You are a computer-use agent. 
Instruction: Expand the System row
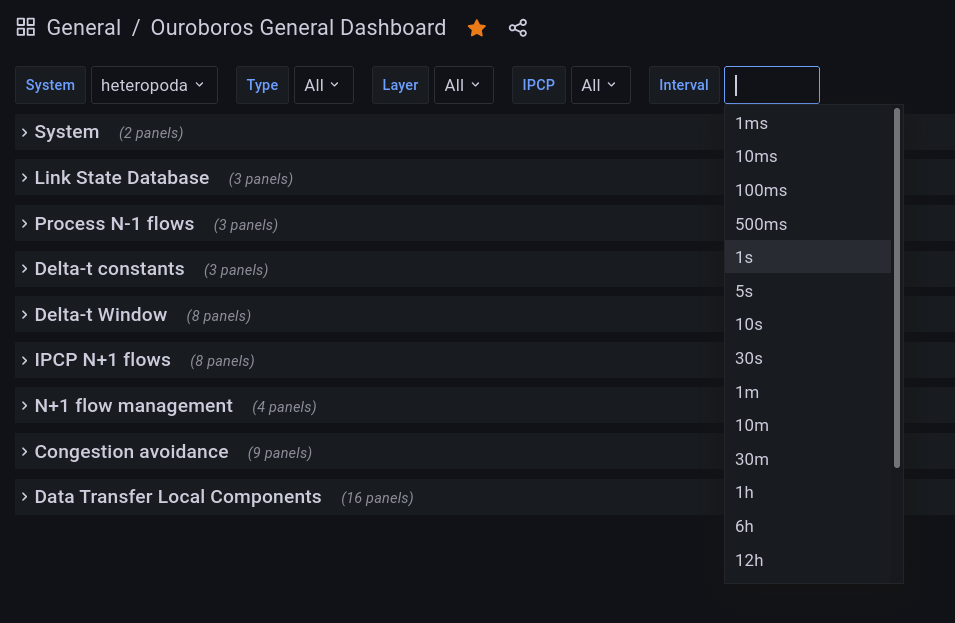click(x=66, y=132)
